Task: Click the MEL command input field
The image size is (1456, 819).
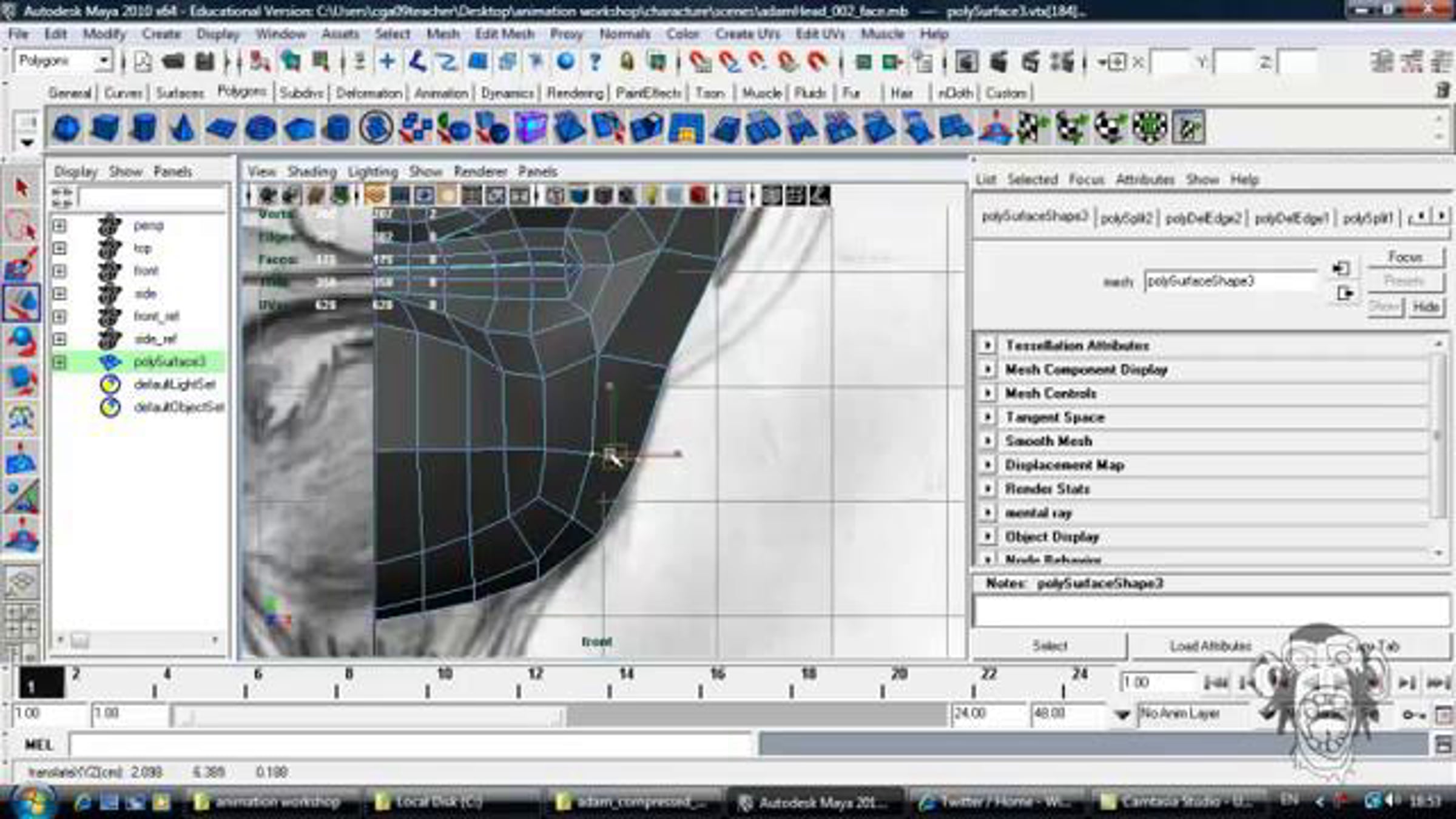Action: [410, 744]
